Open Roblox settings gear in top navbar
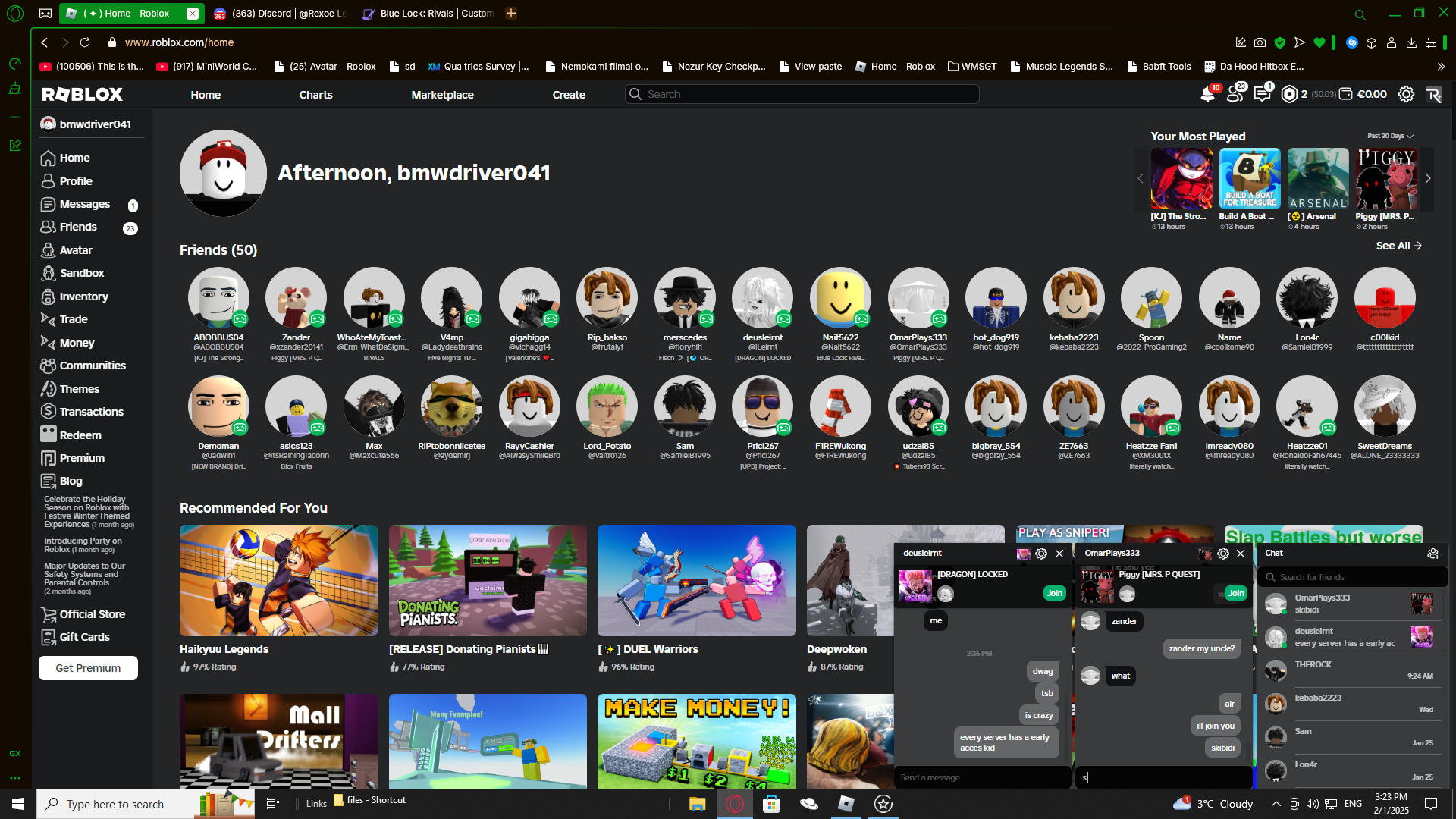Image resolution: width=1456 pixels, height=819 pixels. click(1406, 95)
